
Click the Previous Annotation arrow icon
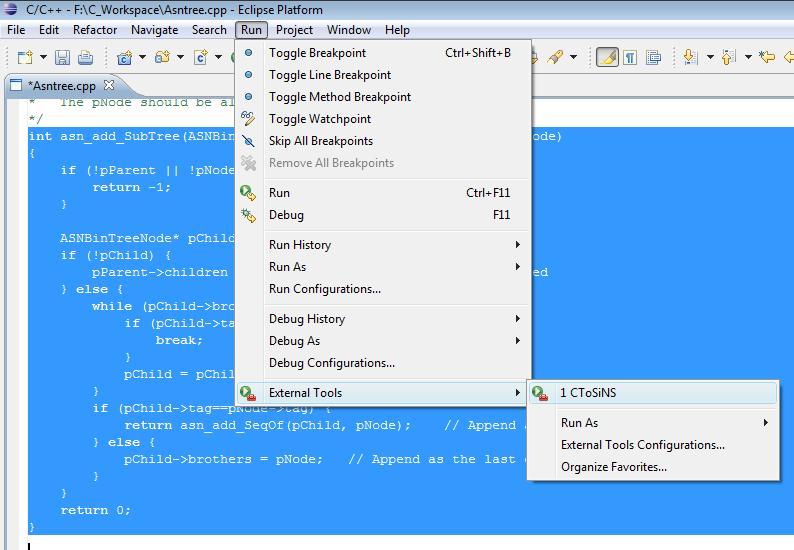pyautogui.click(x=728, y=57)
